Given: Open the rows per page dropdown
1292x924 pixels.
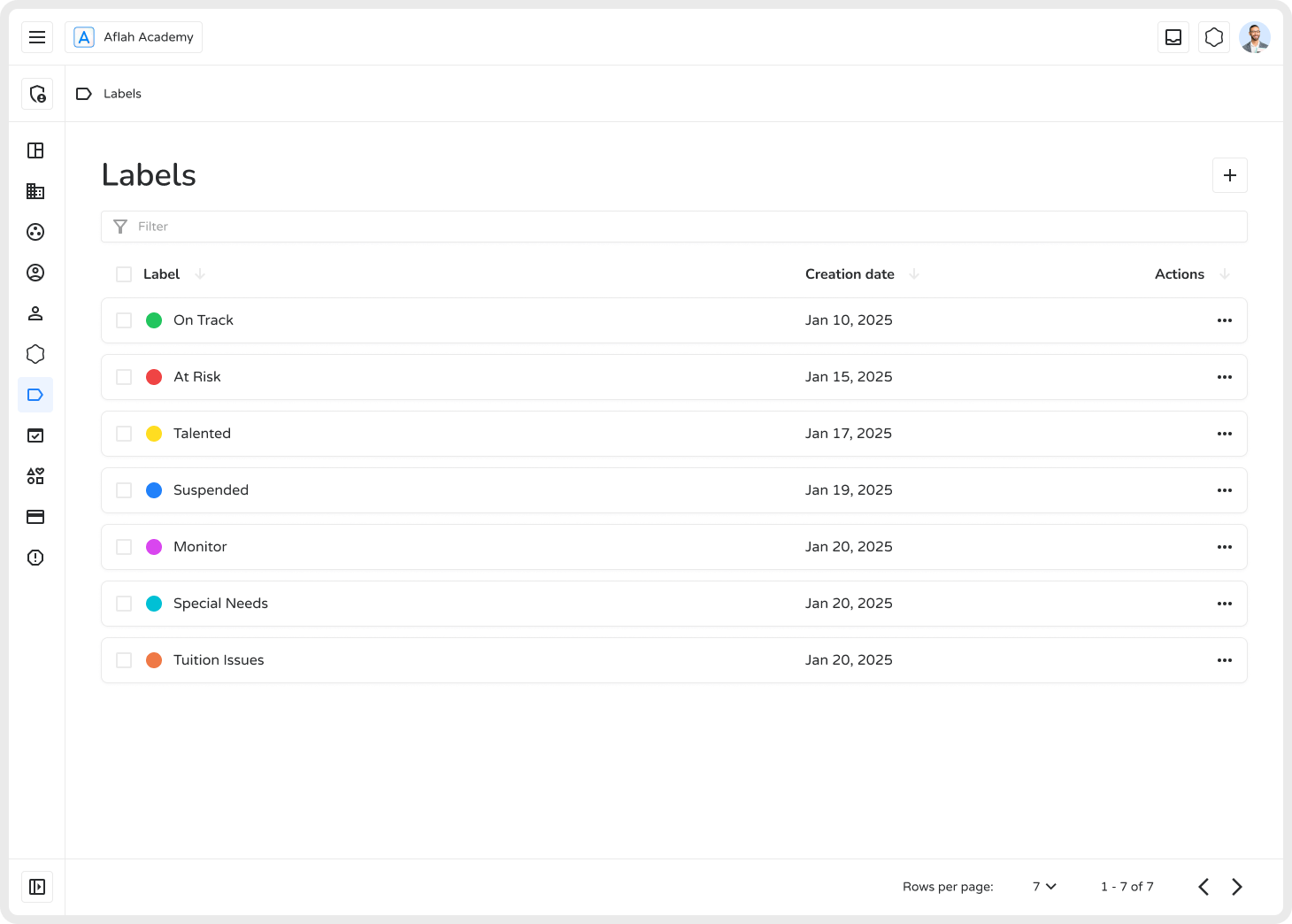Looking at the screenshot, I should [1044, 887].
